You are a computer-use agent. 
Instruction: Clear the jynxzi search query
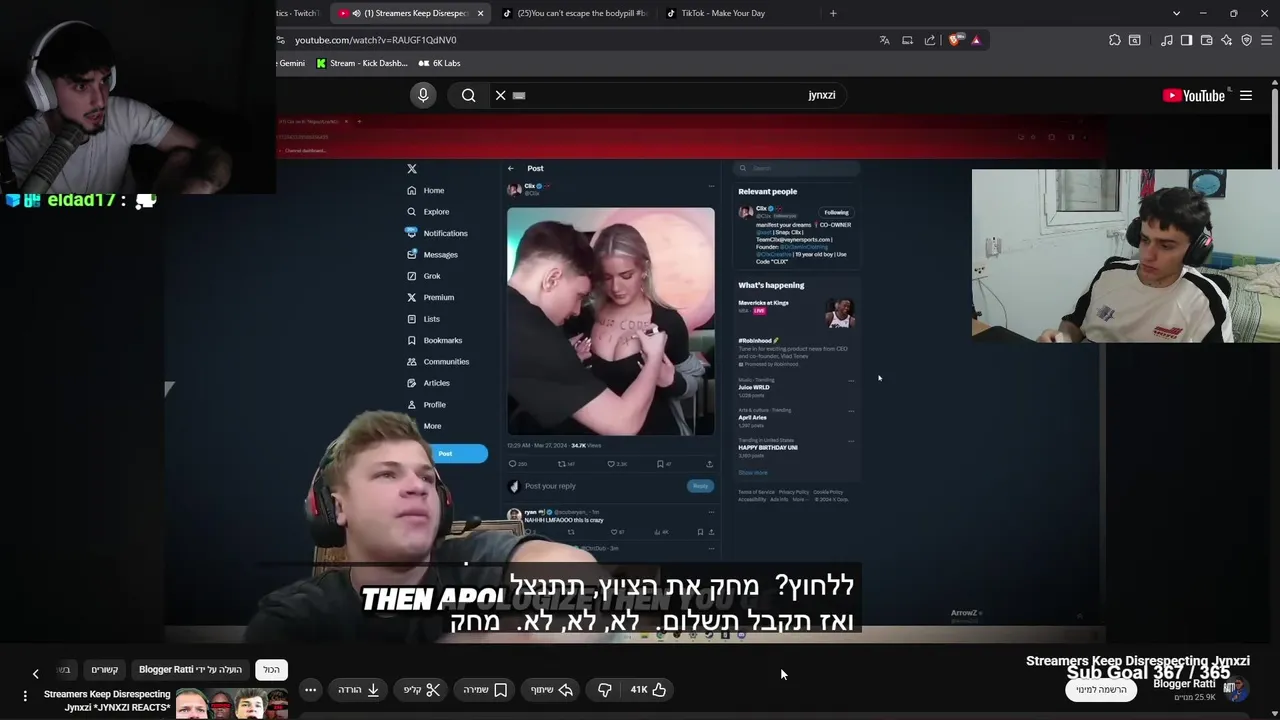coord(501,95)
